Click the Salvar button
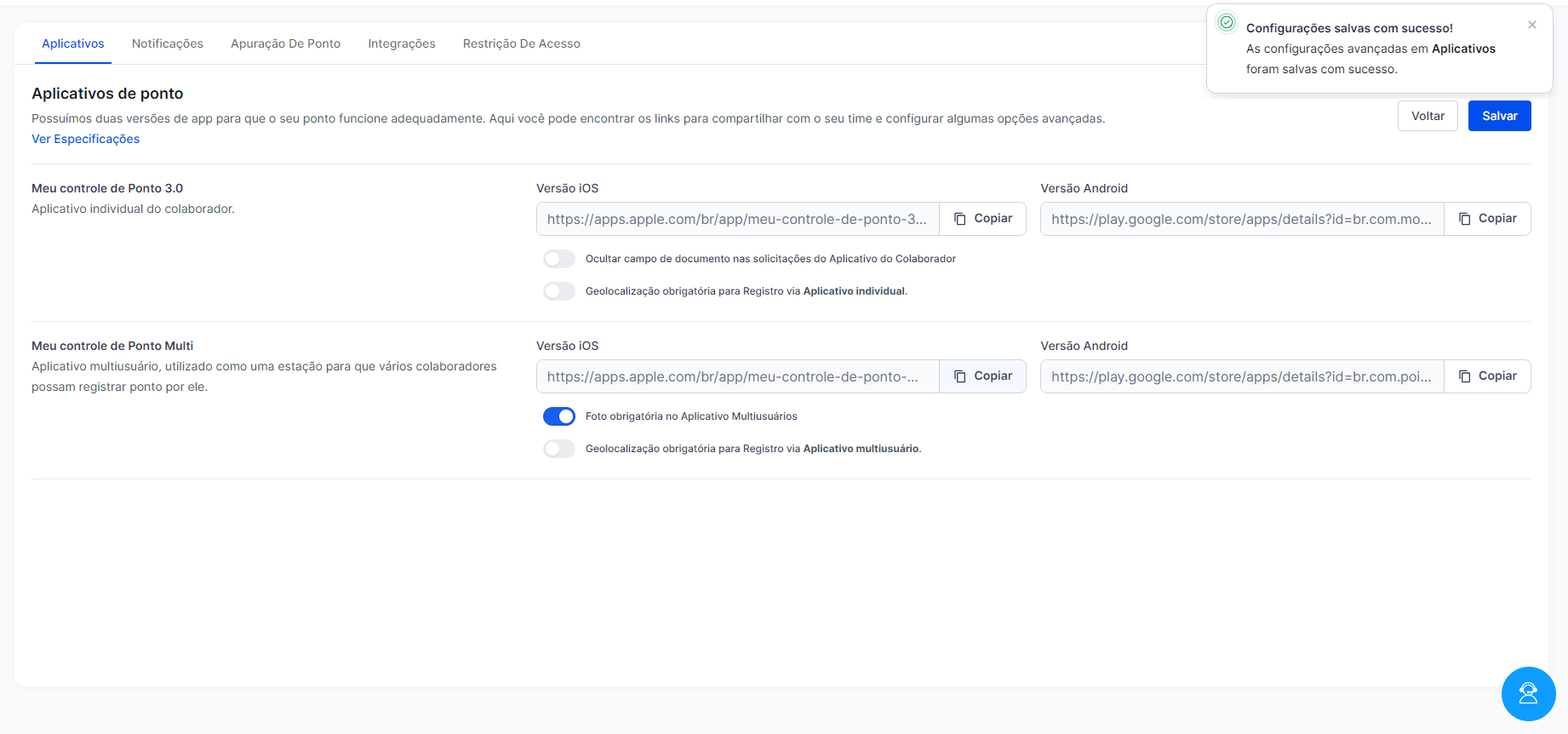Viewport: 1568px width, 734px height. coord(1499,116)
